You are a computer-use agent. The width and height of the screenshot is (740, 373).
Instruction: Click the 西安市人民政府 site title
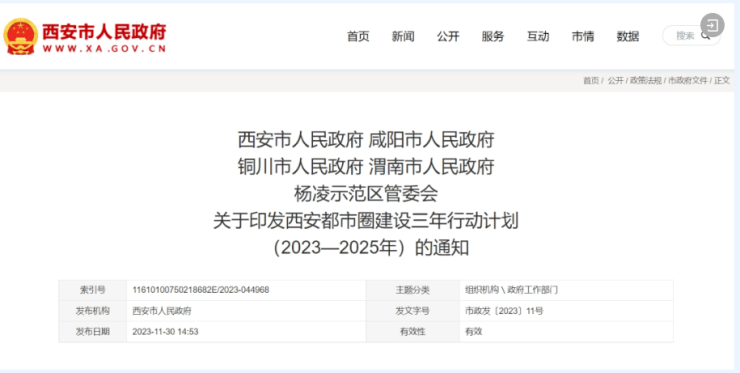104,32
